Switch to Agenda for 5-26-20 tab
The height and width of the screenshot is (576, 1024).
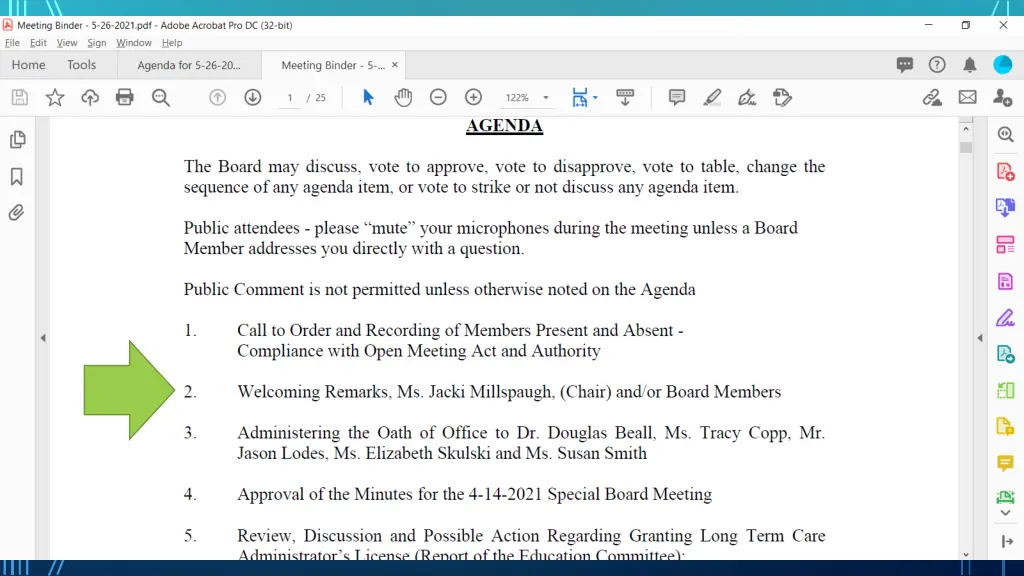tap(189, 65)
